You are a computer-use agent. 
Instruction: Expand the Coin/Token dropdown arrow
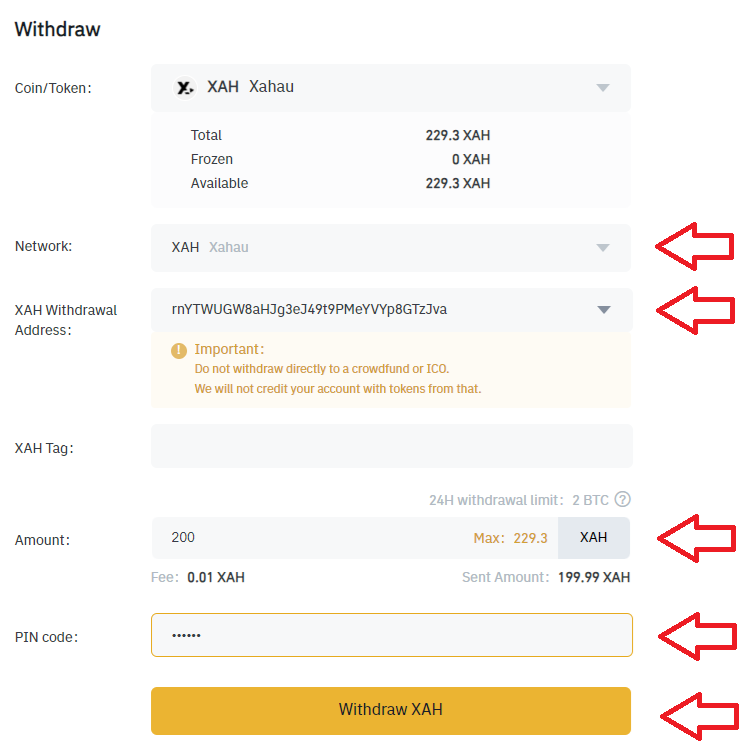tap(603, 88)
